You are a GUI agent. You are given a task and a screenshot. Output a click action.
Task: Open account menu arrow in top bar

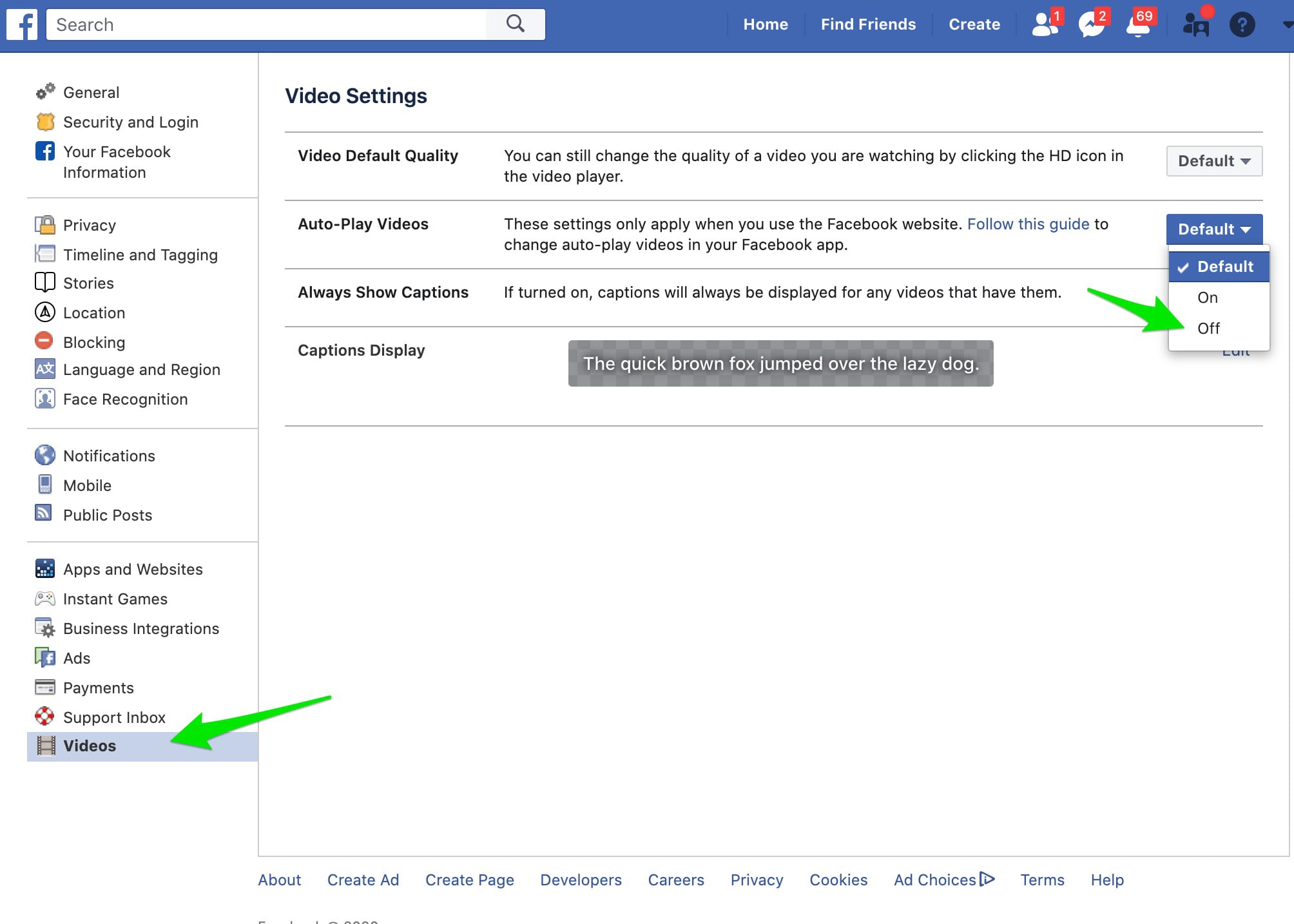point(1287,24)
